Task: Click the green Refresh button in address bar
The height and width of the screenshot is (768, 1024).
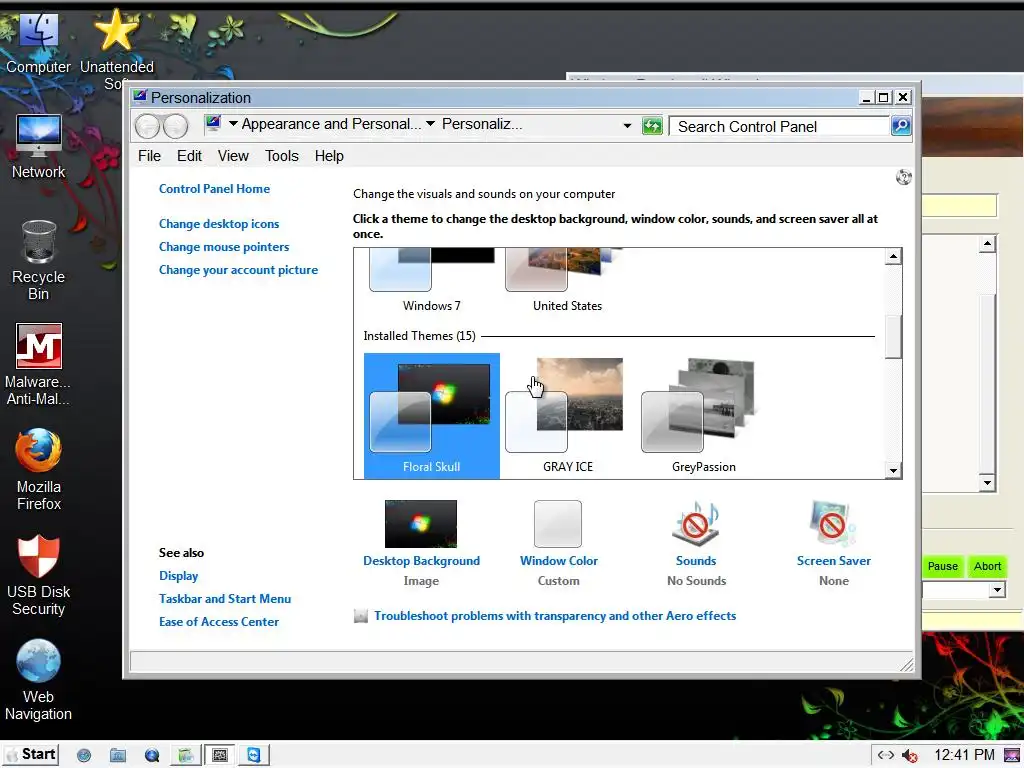Action: [x=652, y=126]
